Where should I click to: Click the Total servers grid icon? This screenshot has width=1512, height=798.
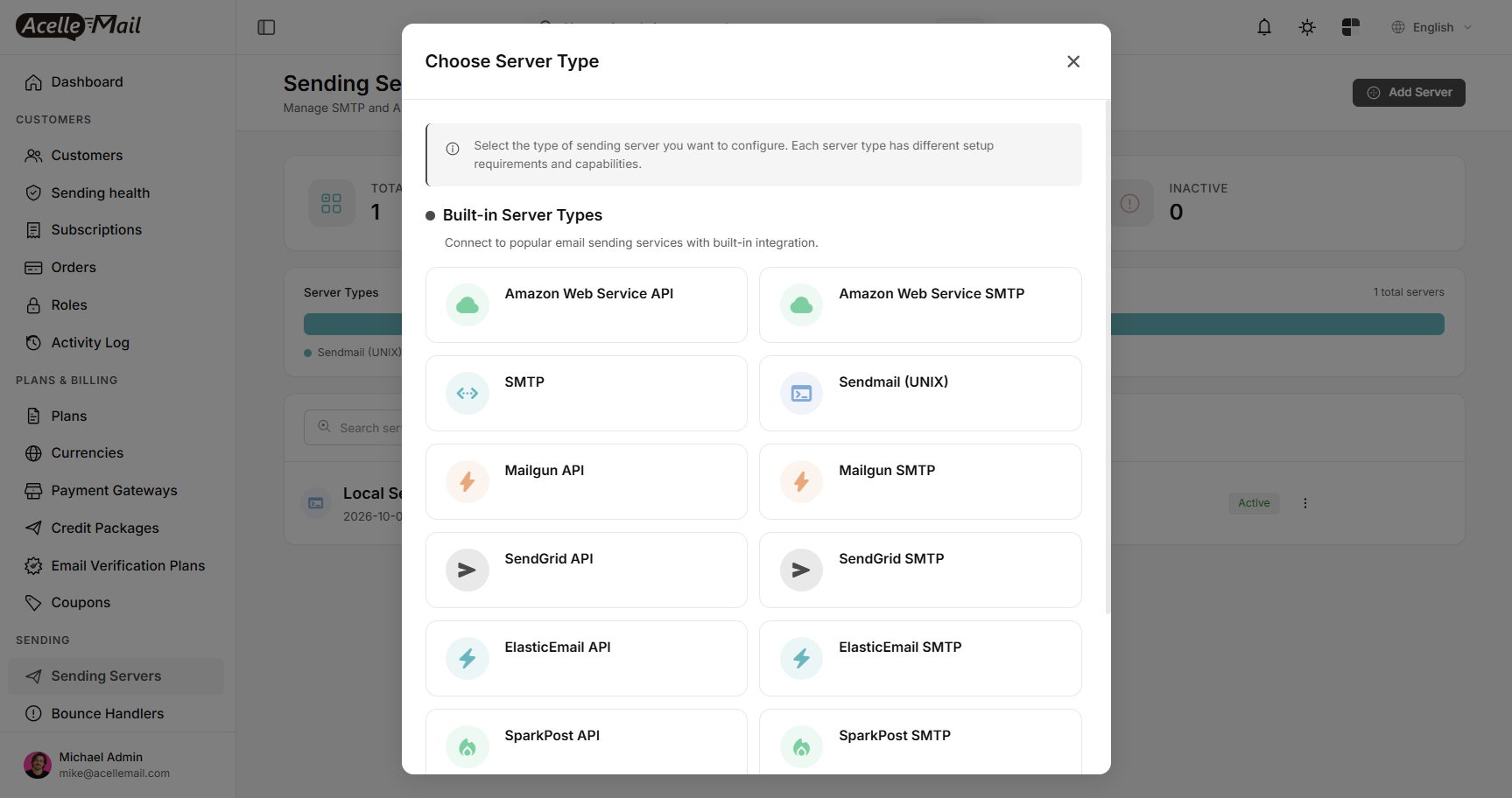click(x=331, y=204)
